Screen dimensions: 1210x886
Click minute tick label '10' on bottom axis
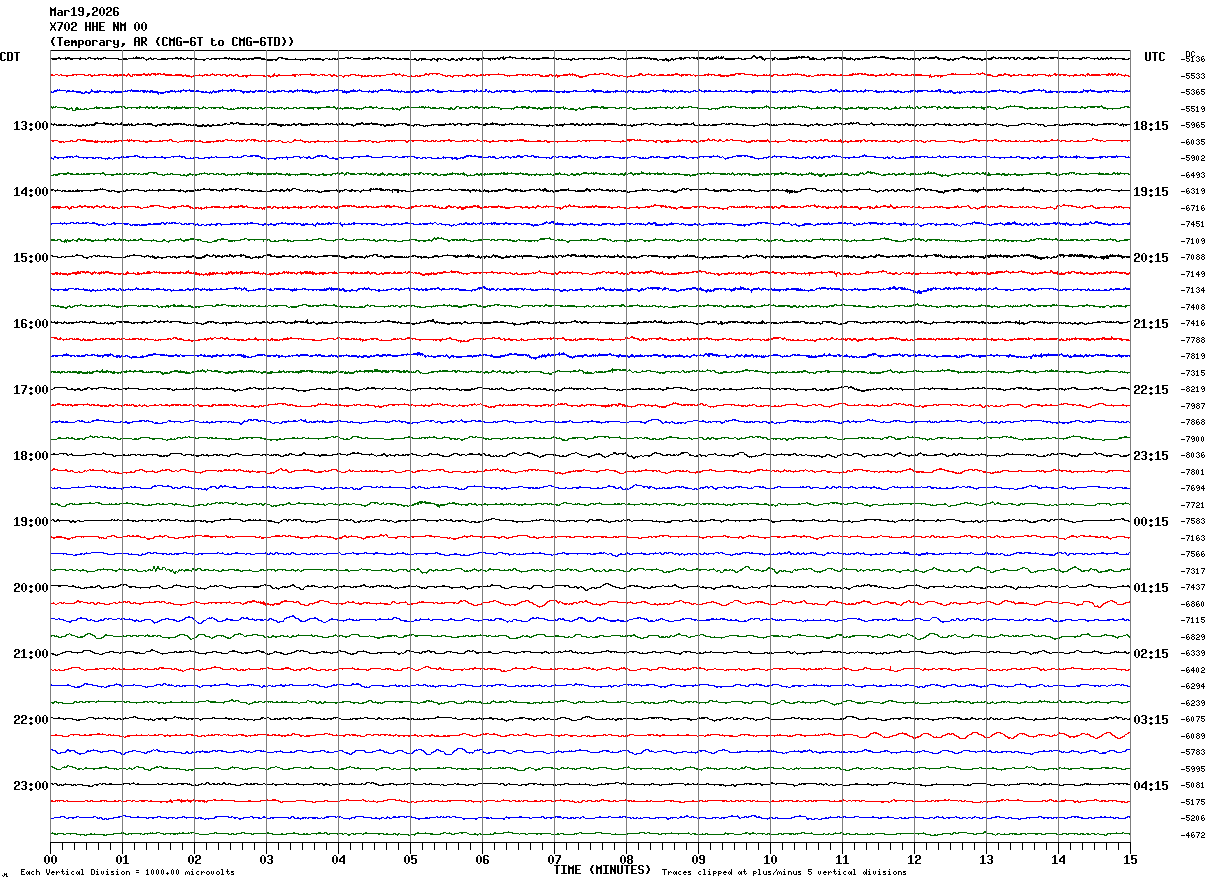tap(770, 859)
